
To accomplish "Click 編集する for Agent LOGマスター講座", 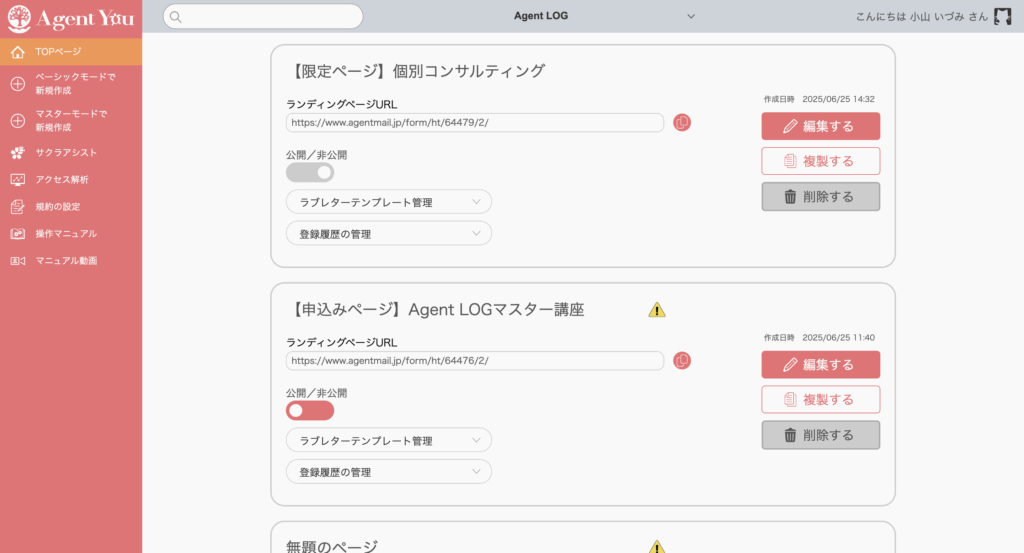I will pyautogui.click(x=820, y=364).
